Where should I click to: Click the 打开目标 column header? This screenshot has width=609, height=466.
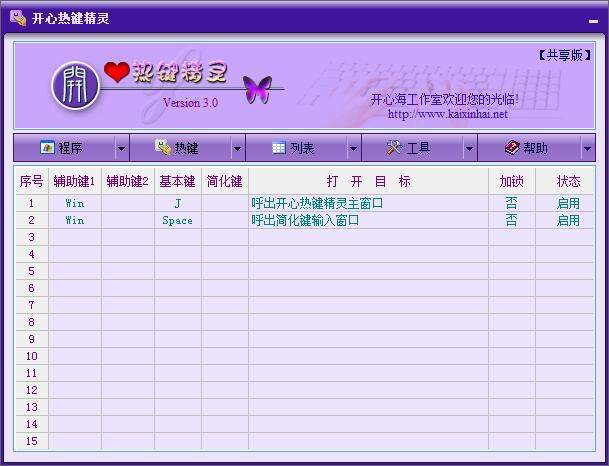[368, 181]
